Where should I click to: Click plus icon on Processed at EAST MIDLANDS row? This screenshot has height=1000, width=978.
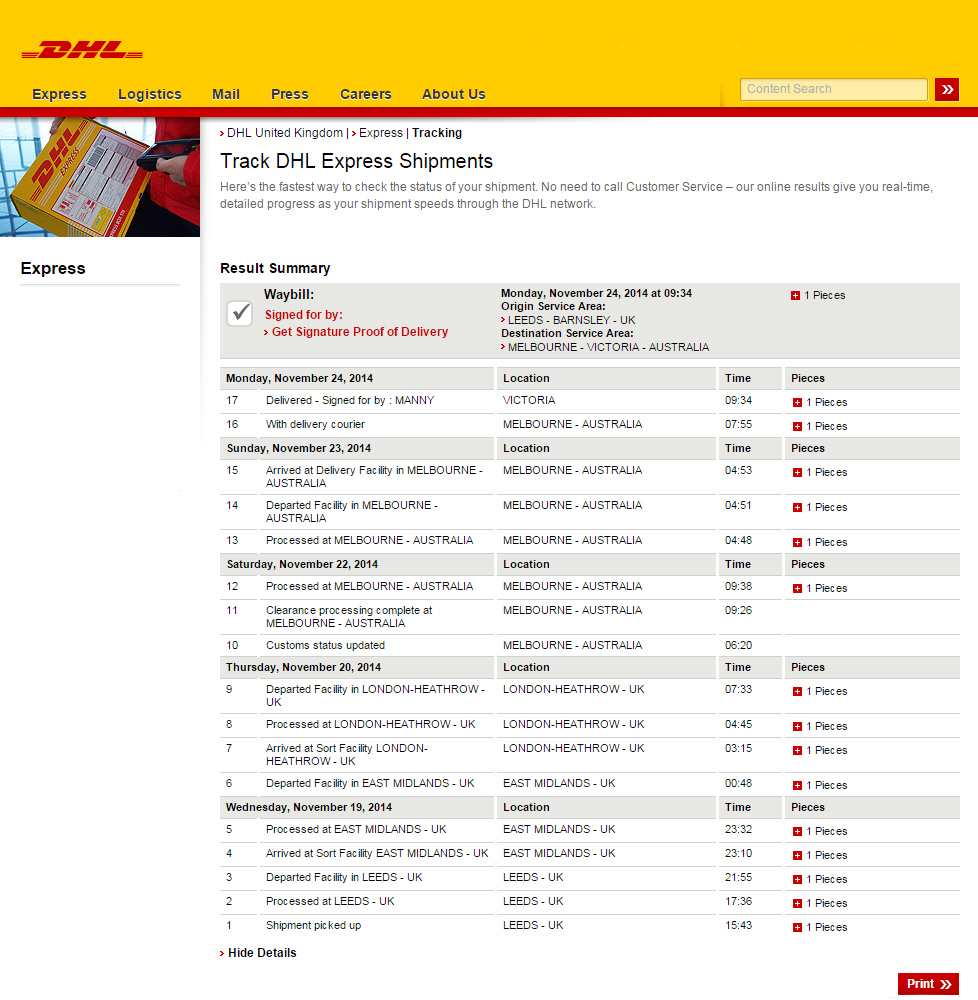click(x=797, y=832)
